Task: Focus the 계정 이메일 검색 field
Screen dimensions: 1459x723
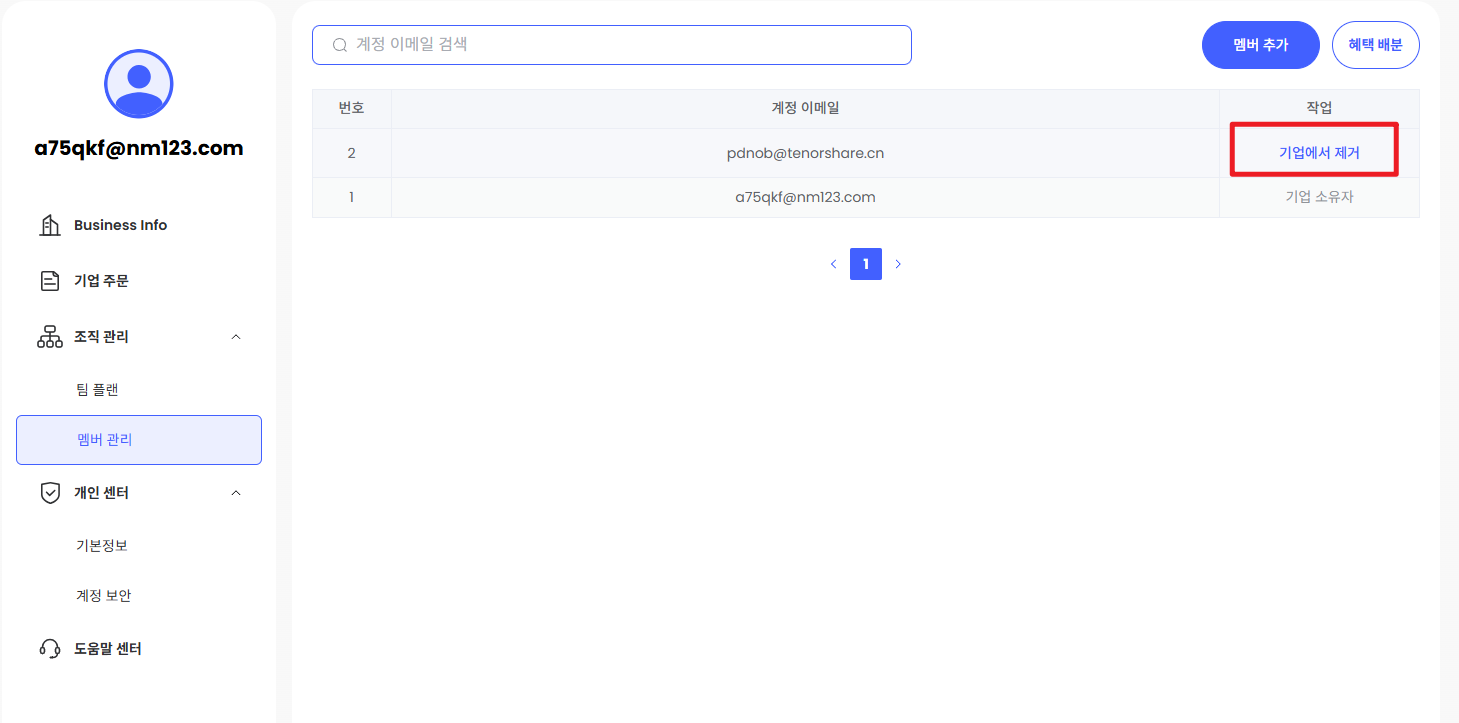Action: point(612,45)
